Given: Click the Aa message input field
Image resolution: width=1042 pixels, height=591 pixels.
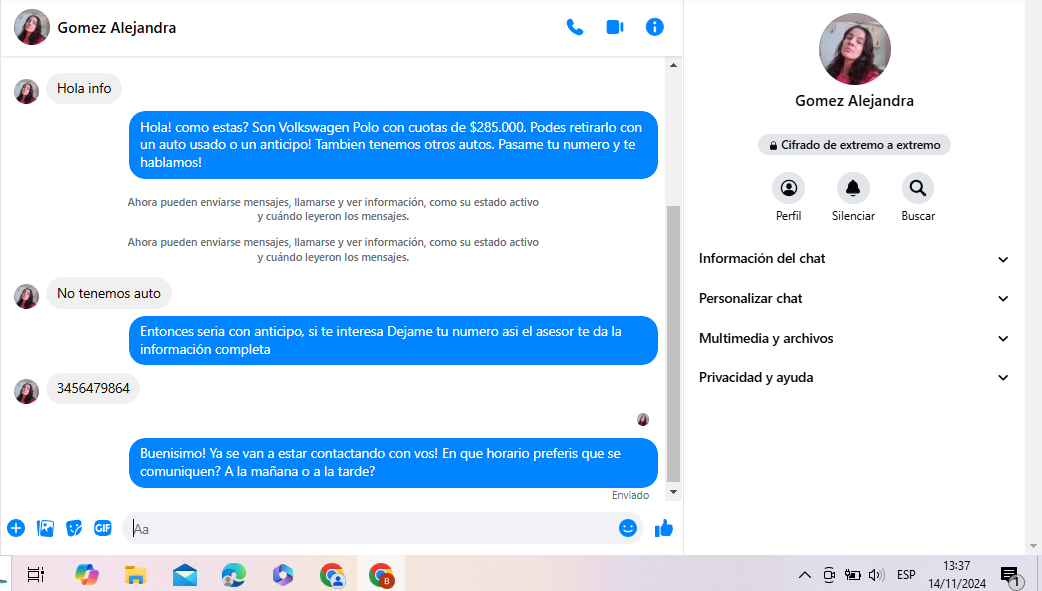Looking at the screenshot, I should click(x=370, y=528).
